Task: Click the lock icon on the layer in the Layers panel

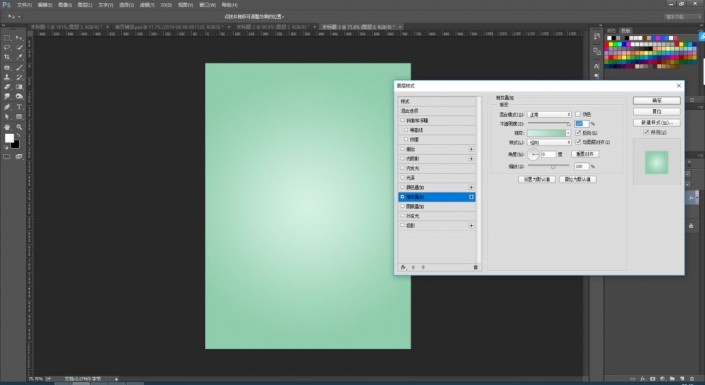Action: [691, 225]
